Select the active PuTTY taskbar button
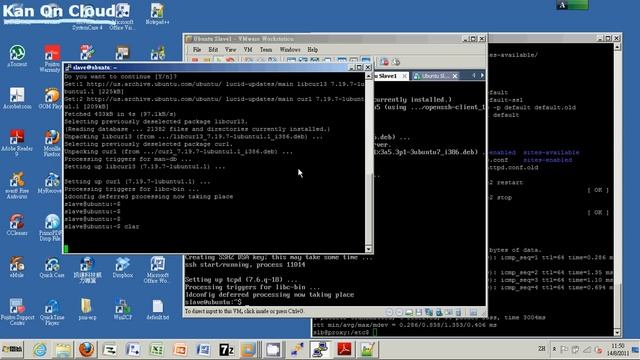This screenshot has height=360, width=640. tap(320, 349)
